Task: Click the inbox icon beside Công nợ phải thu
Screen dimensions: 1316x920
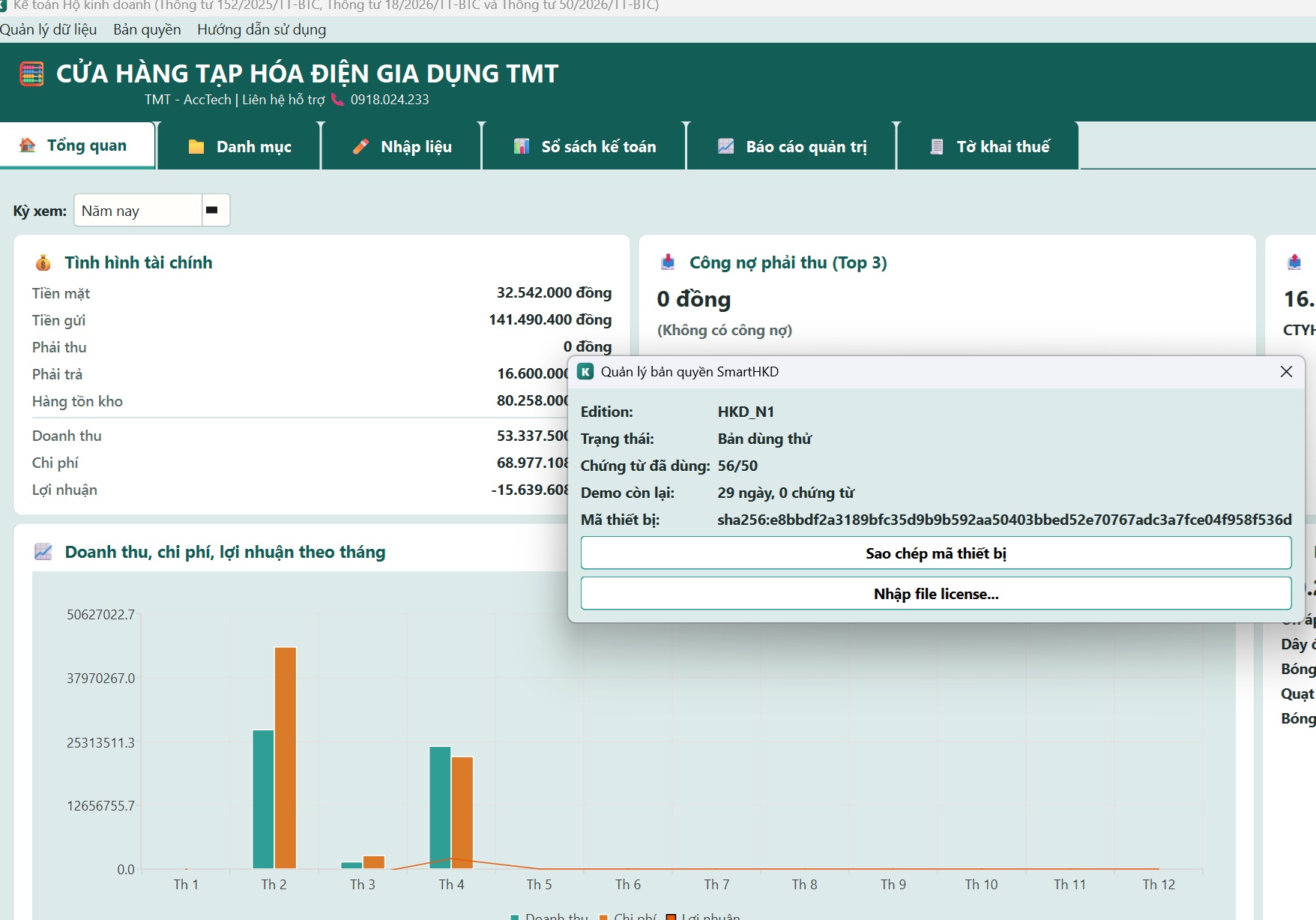Action: tap(668, 262)
